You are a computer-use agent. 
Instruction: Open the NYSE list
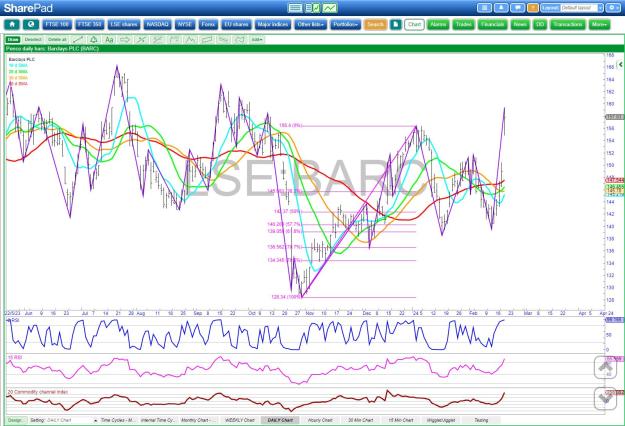(185, 24)
